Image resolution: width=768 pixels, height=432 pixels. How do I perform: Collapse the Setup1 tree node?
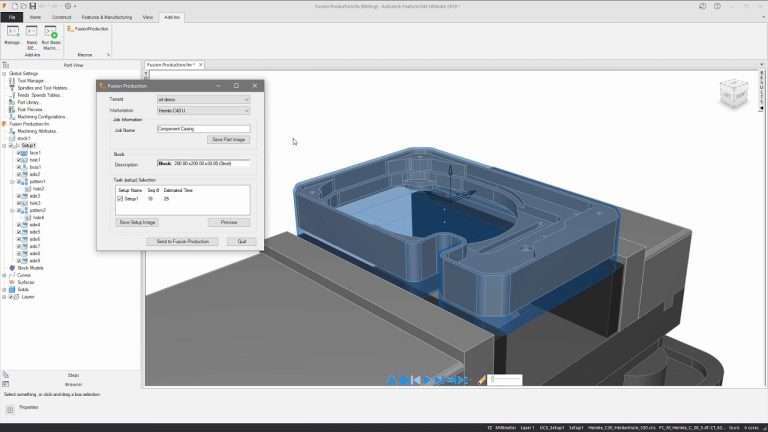click(4, 145)
